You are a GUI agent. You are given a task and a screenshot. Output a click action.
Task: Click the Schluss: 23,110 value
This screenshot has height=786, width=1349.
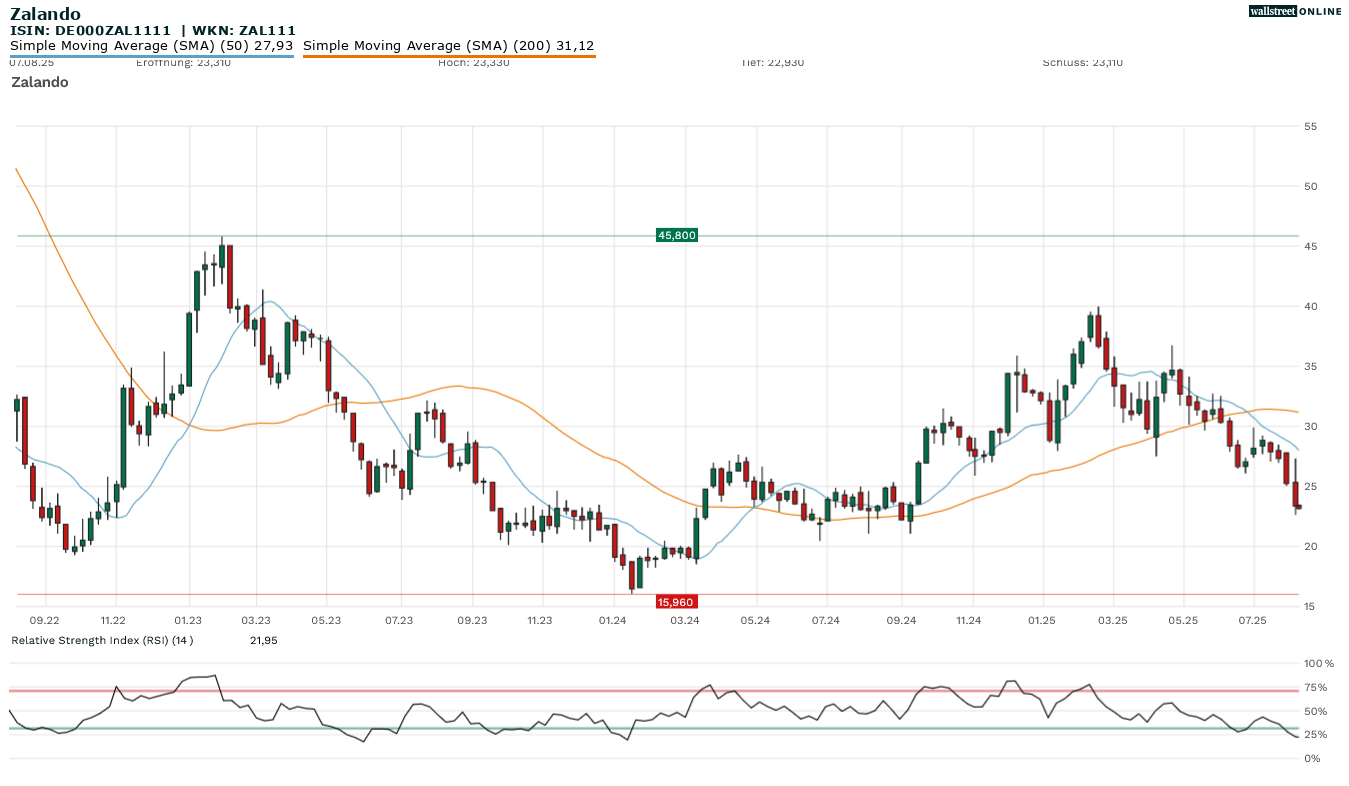[1082, 62]
